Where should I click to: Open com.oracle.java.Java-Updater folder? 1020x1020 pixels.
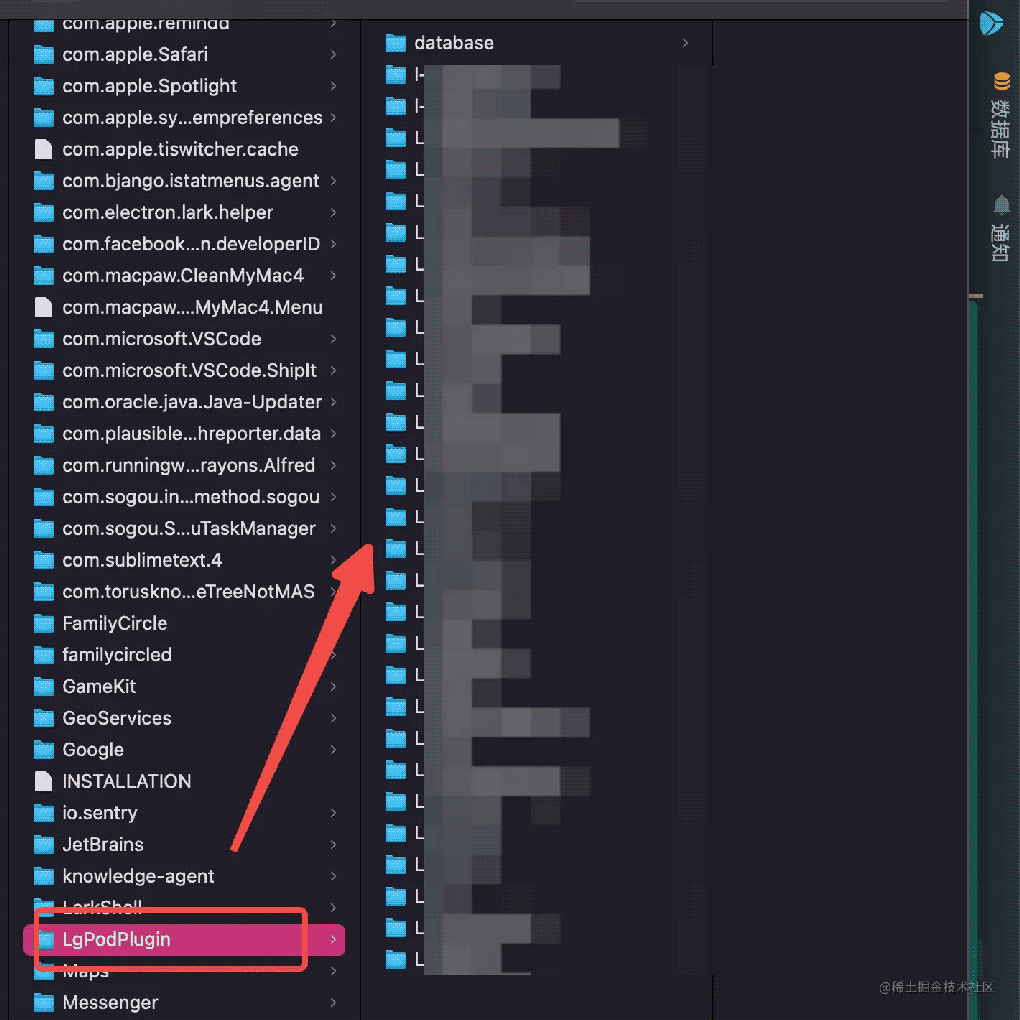tap(192, 402)
